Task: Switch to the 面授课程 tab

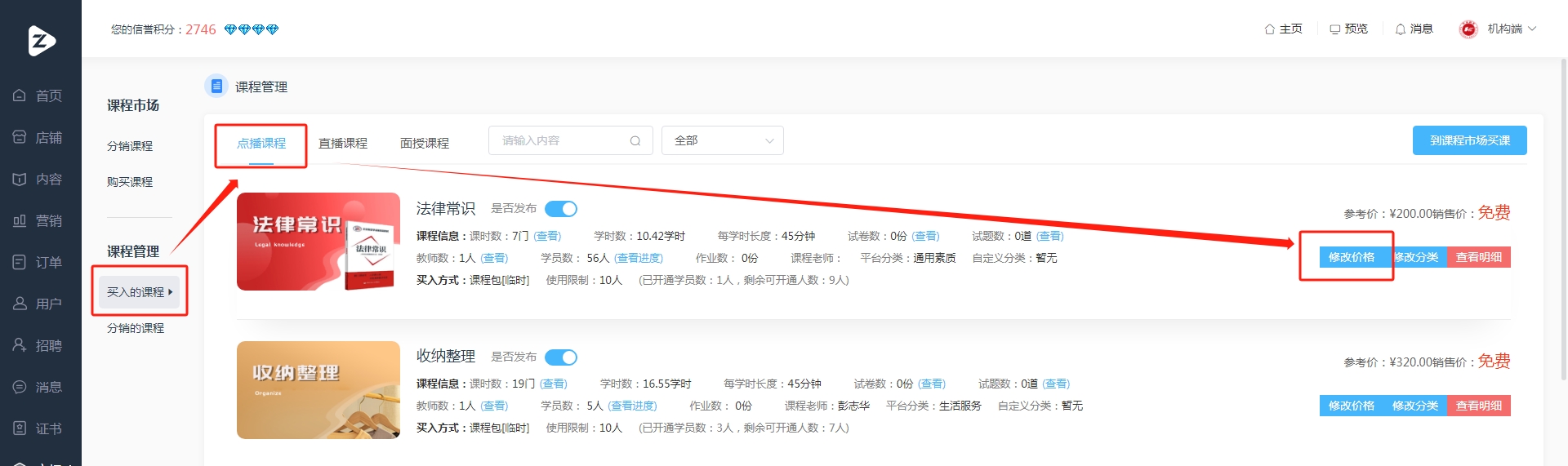Action: point(425,144)
